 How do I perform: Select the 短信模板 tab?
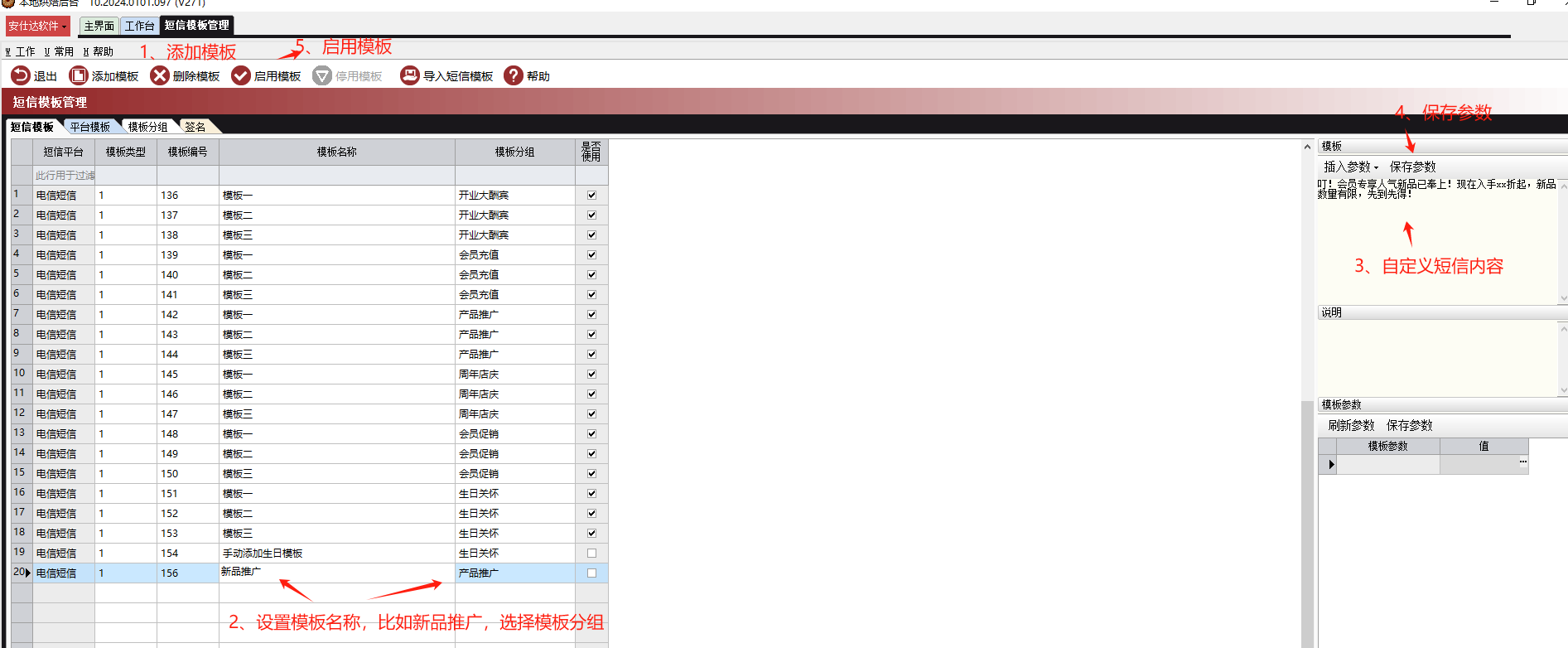click(32, 127)
